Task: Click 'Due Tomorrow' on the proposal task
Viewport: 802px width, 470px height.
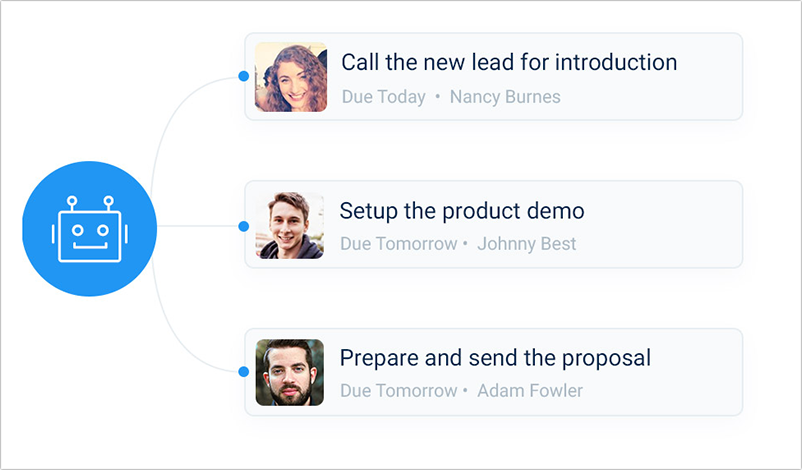Action: pos(398,391)
